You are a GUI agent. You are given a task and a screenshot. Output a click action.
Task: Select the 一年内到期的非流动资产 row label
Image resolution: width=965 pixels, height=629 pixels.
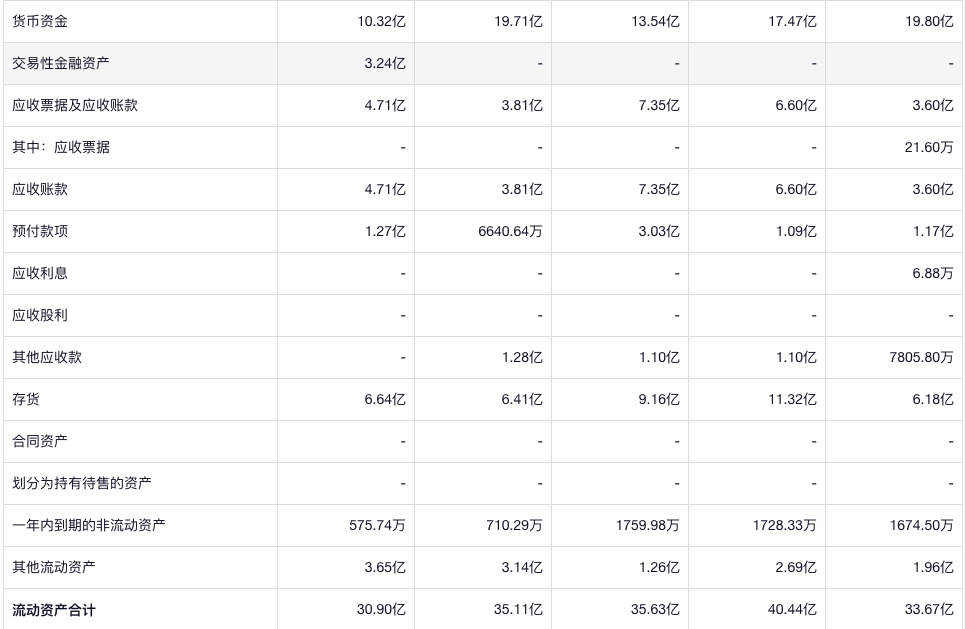point(89,525)
